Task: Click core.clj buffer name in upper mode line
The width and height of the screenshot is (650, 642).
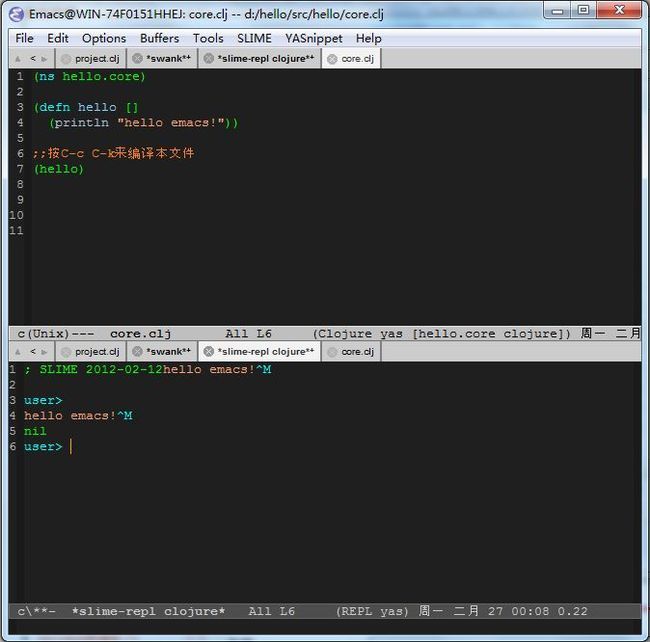Action: click(141, 334)
